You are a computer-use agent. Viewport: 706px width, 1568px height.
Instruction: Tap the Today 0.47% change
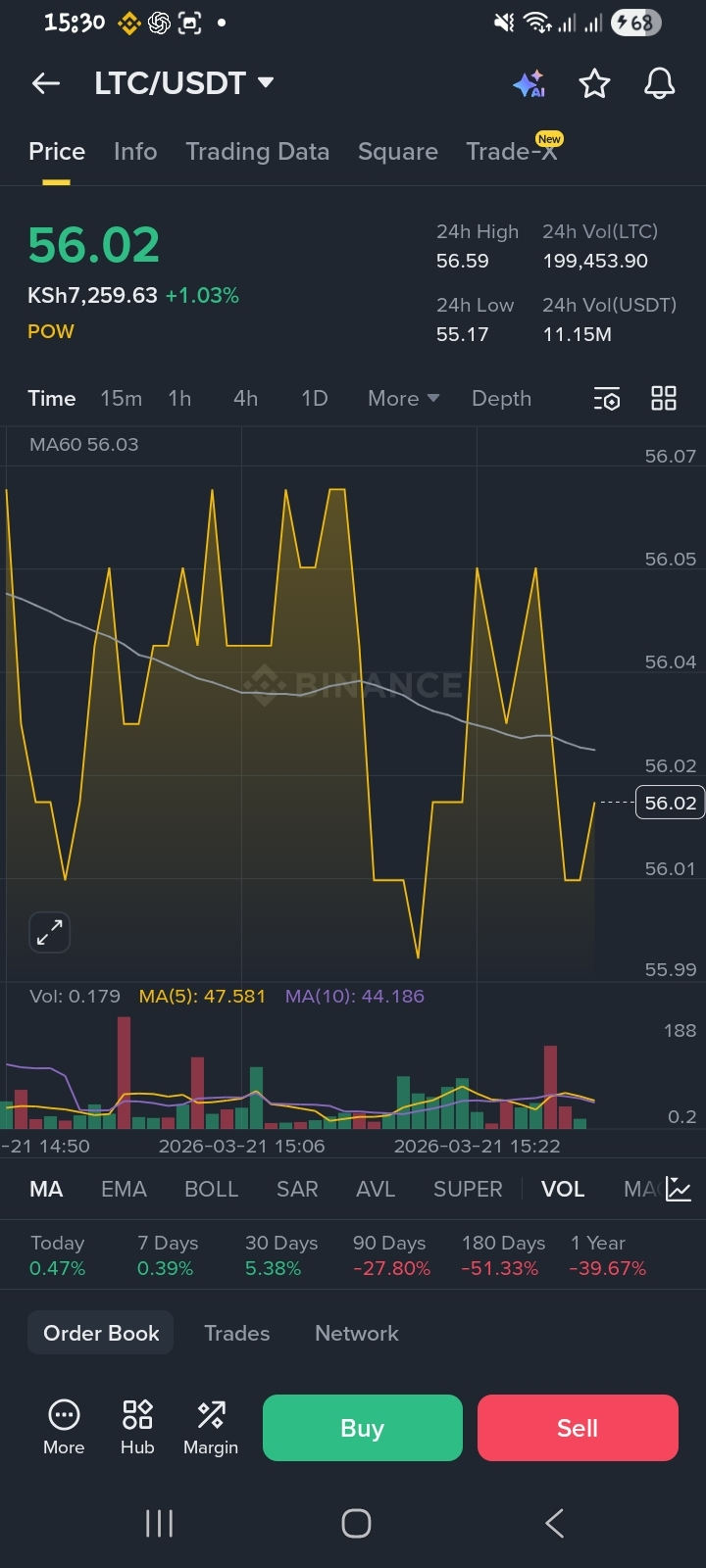click(58, 1255)
